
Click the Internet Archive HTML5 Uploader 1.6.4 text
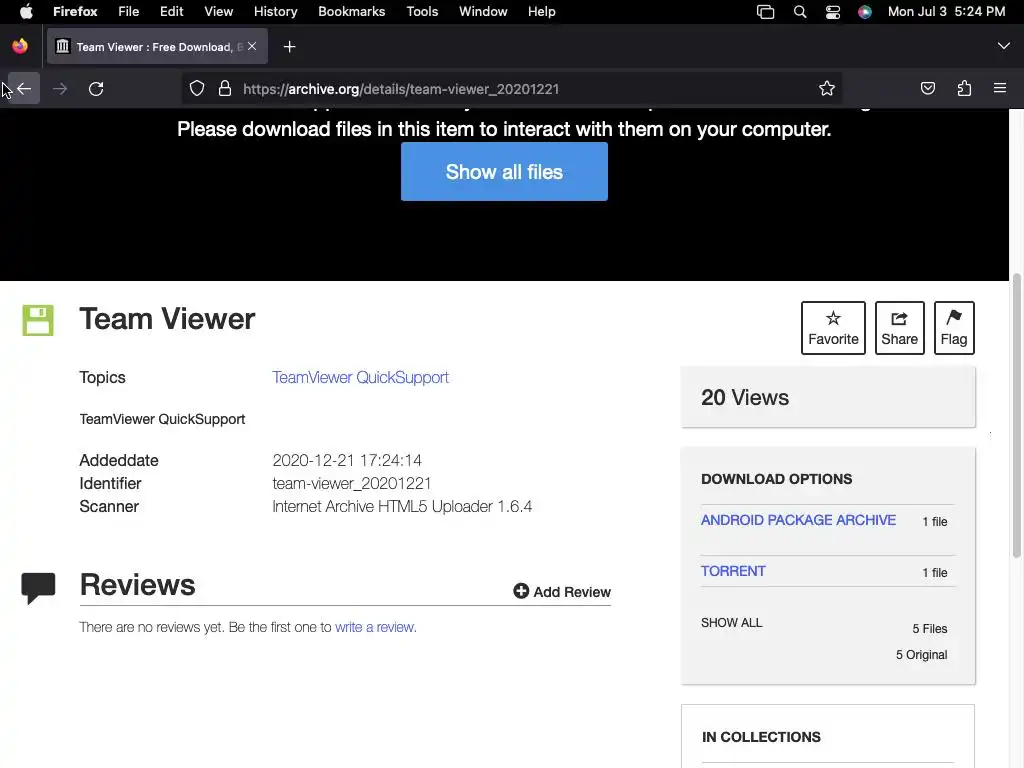[x=402, y=507]
